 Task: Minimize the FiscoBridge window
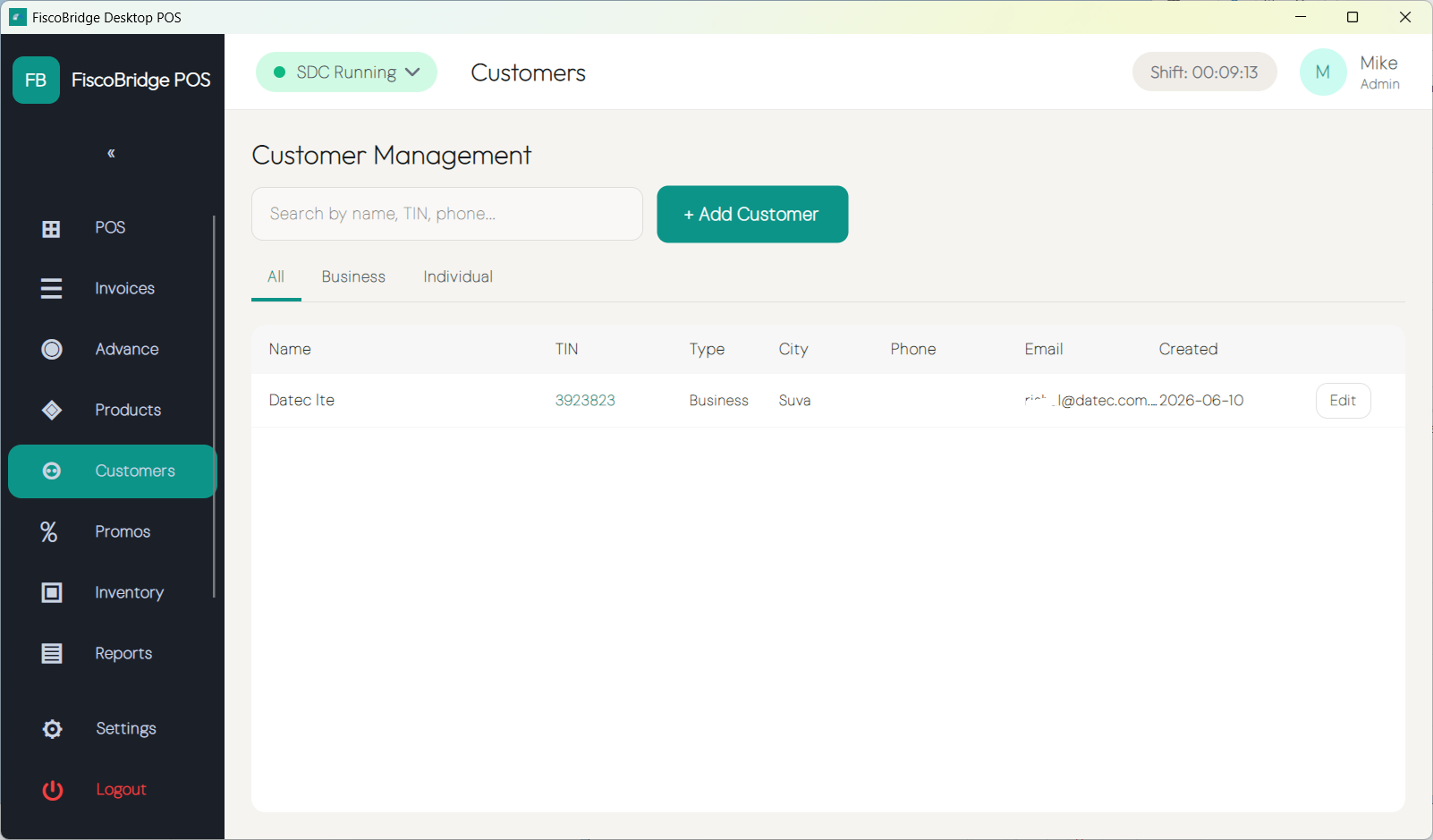pyautogui.click(x=1301, y=17)
